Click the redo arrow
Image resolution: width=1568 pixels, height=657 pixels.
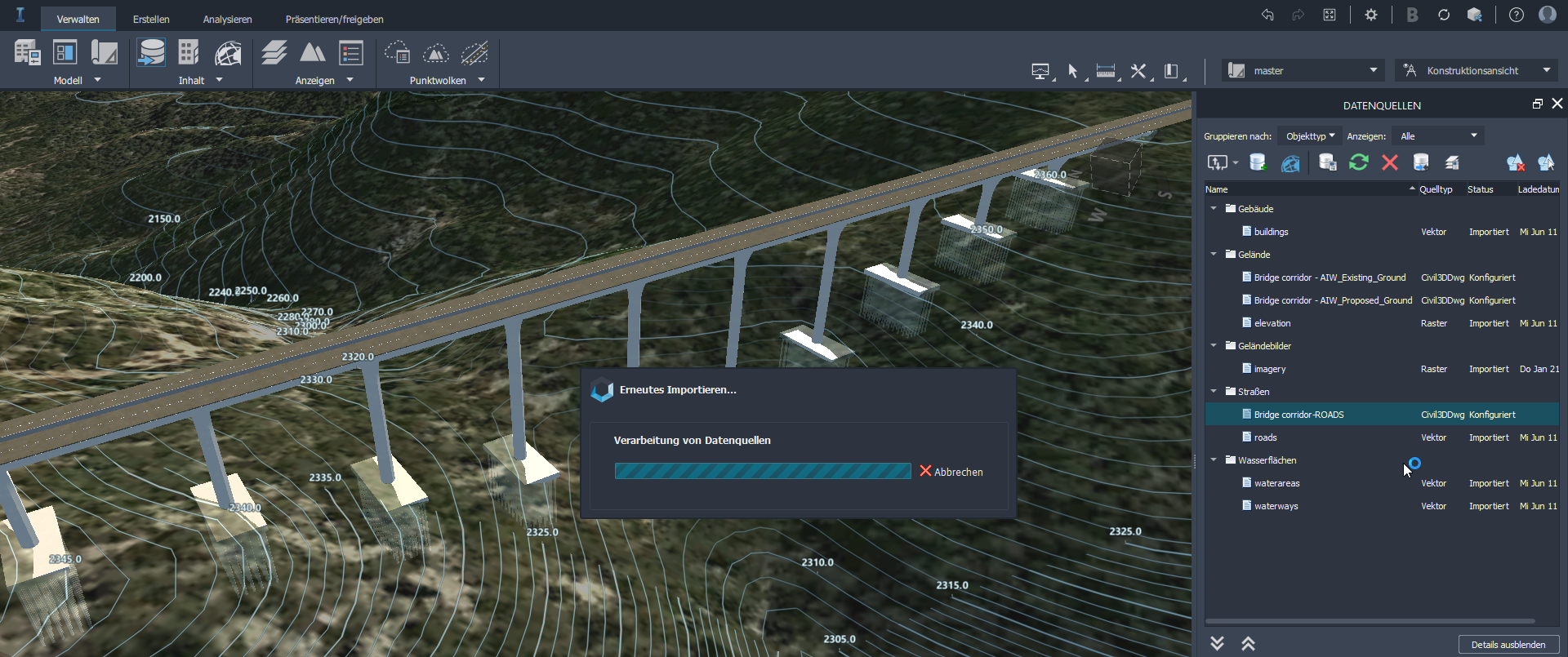click(1298, 15)
